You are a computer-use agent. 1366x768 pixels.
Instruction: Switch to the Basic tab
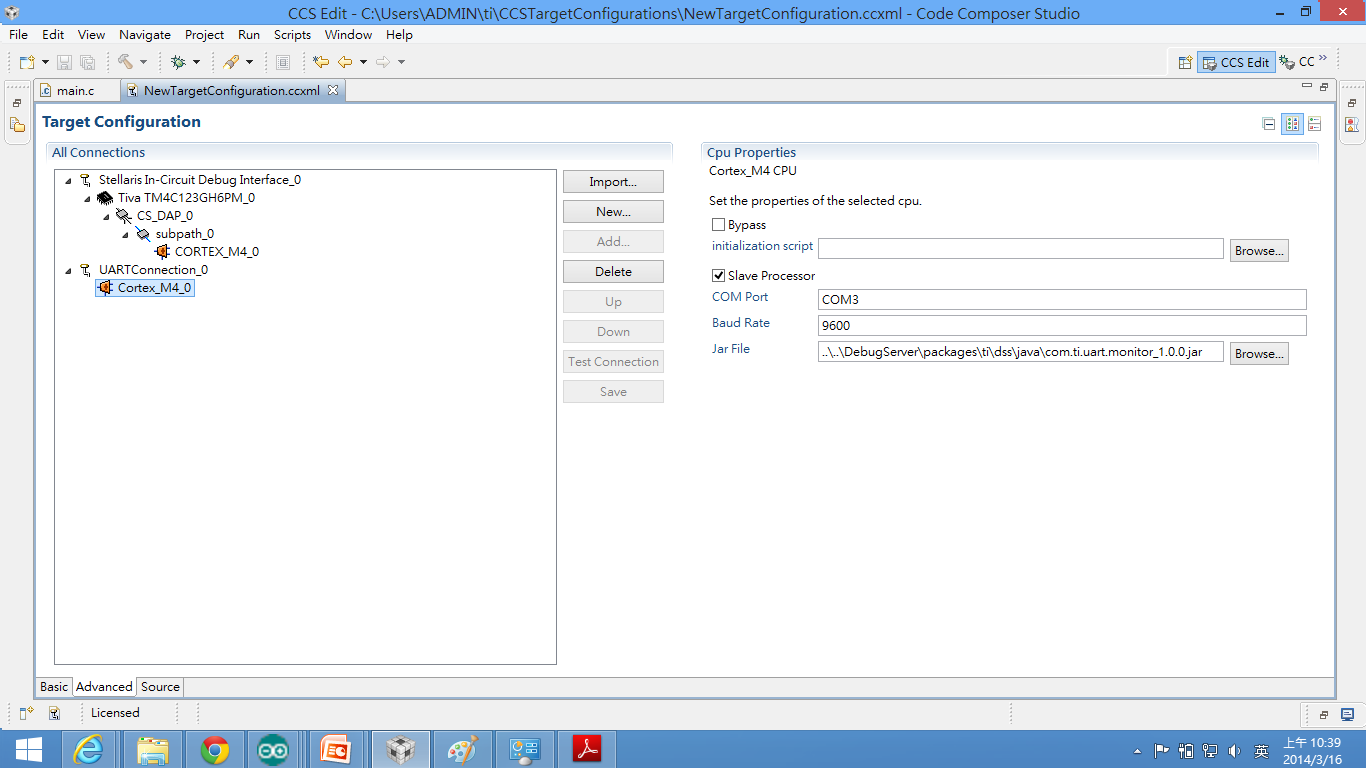tap(54, 687)
